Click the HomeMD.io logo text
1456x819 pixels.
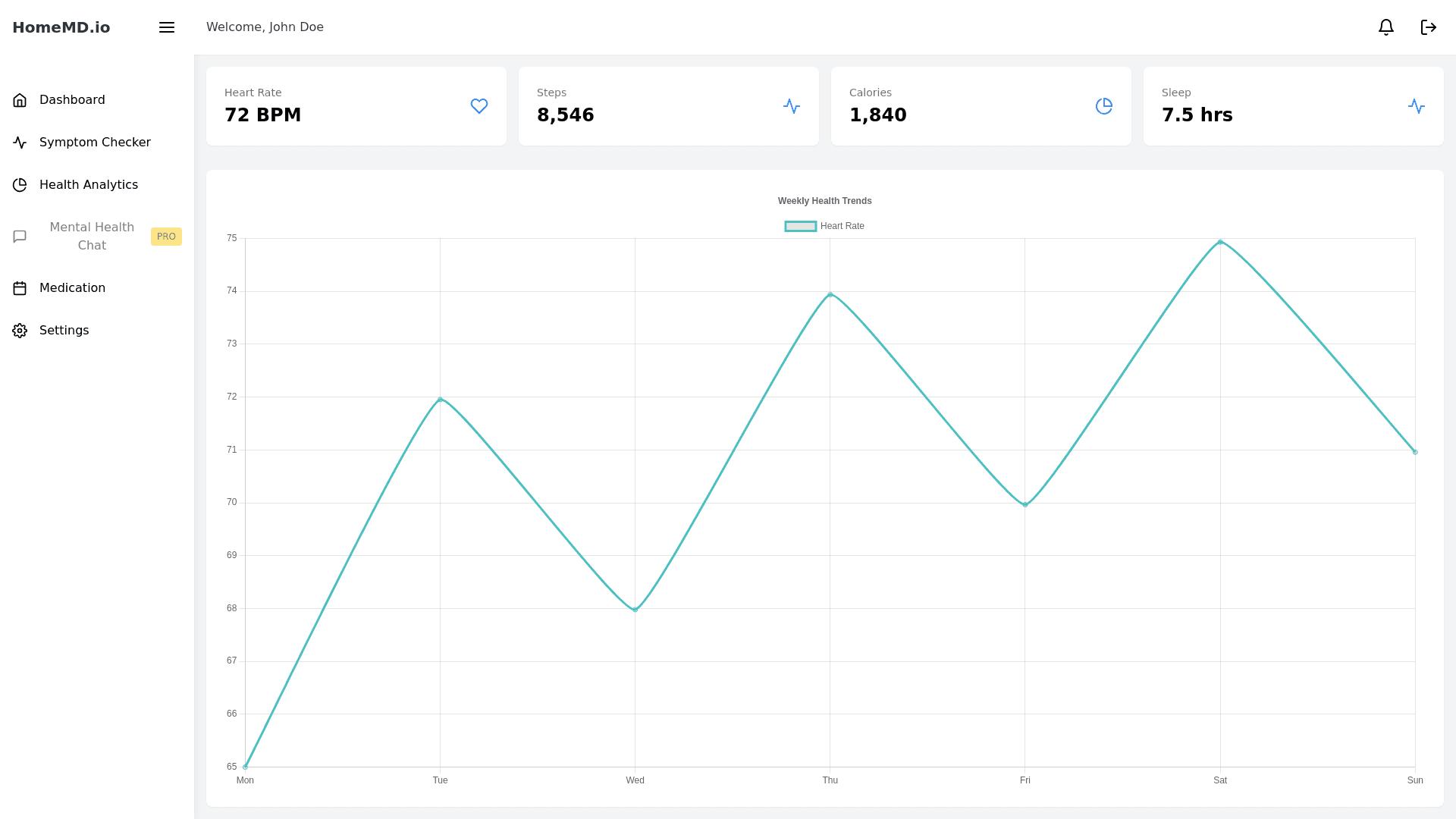point(61,27)
